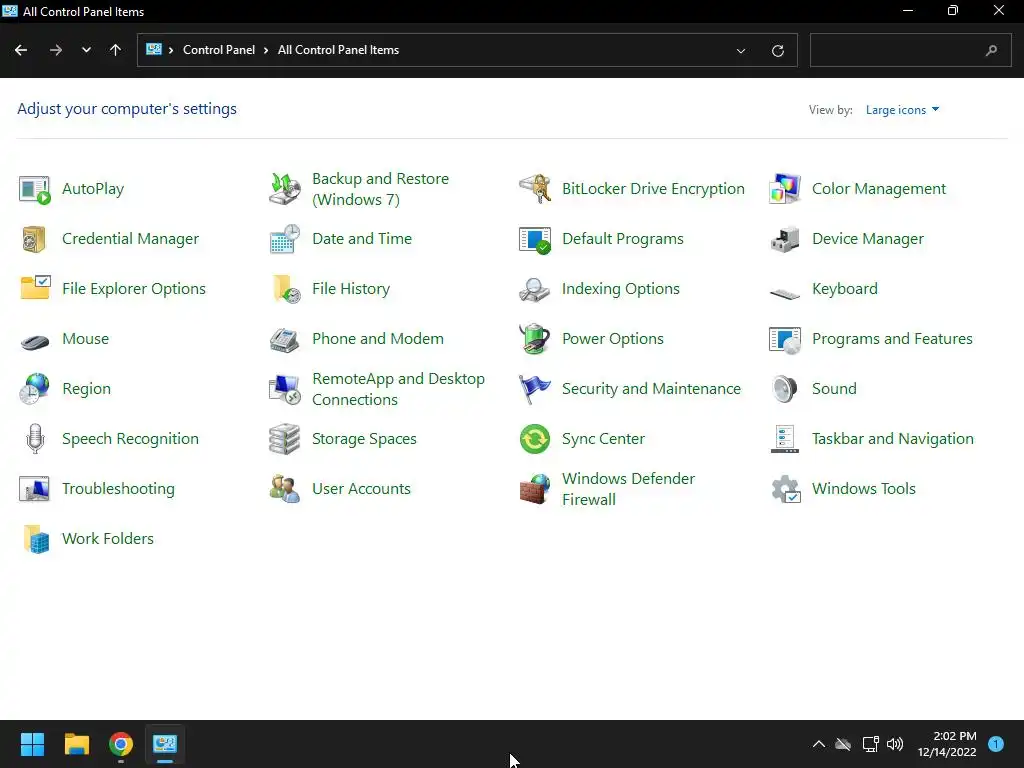The height and width of the screenshot is (768, 1024).
Task: Click the Mouse icon
Action: pos(35,341)
